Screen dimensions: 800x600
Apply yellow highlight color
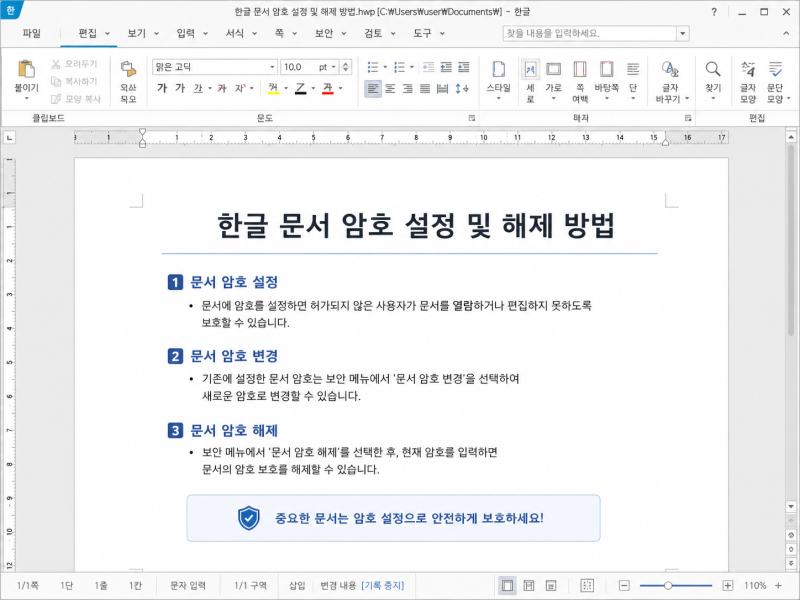click(273, 88)
